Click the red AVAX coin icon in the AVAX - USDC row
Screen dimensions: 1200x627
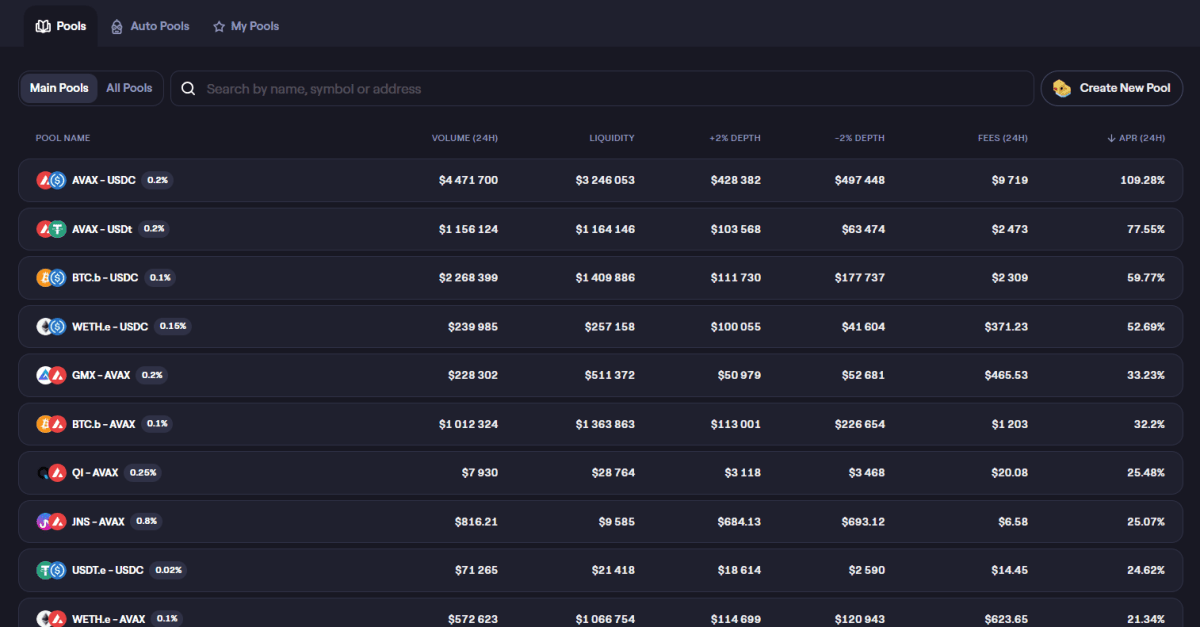[44, 180]
